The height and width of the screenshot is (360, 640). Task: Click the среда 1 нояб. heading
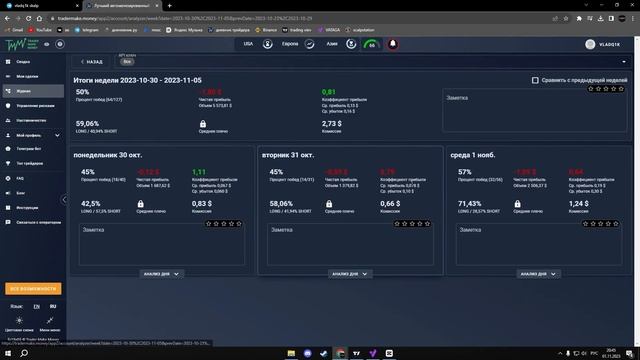473,155
